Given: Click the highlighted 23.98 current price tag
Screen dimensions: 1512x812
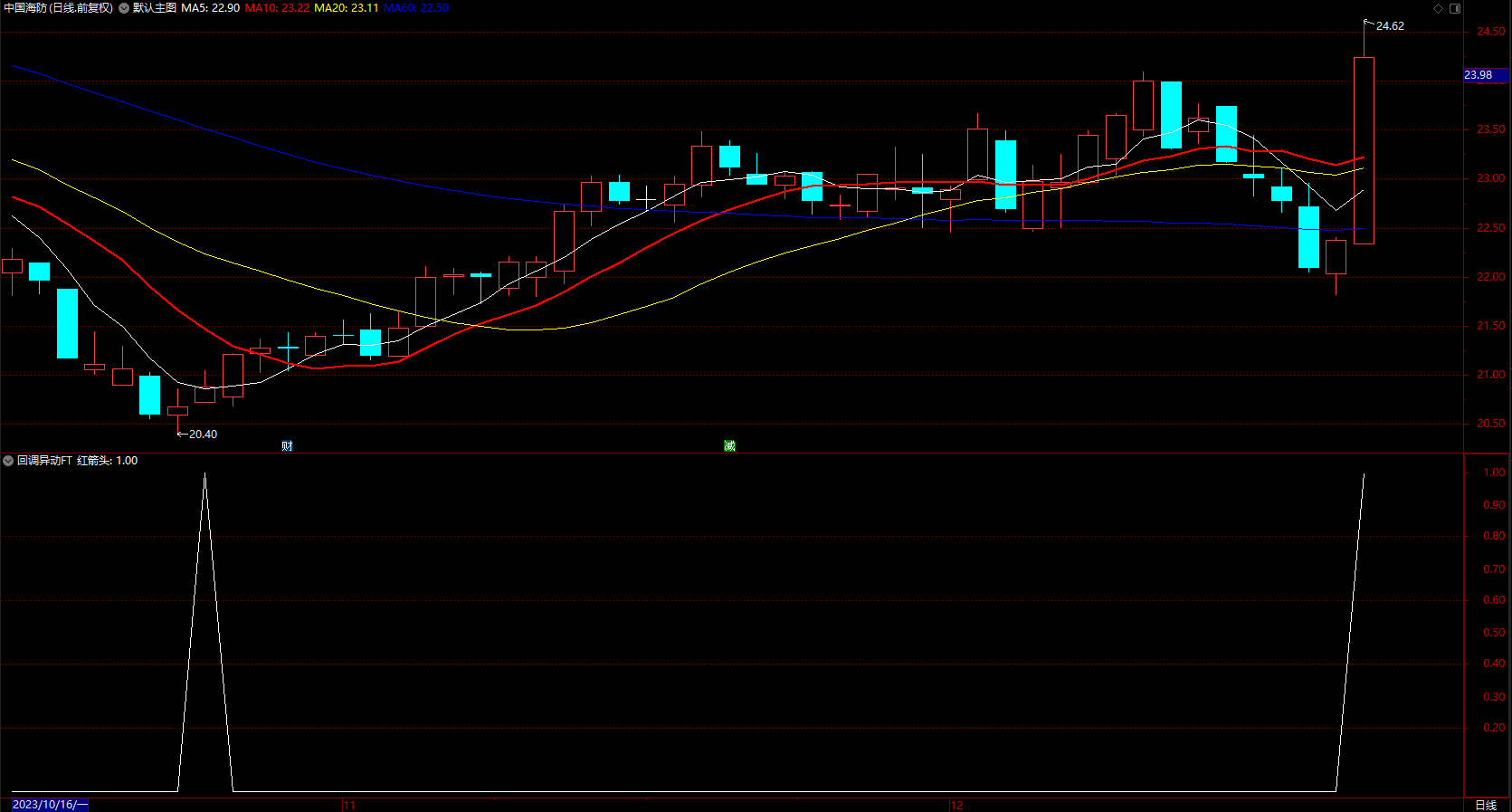Looking at the screenshot, I should (x=1486, y=75).
